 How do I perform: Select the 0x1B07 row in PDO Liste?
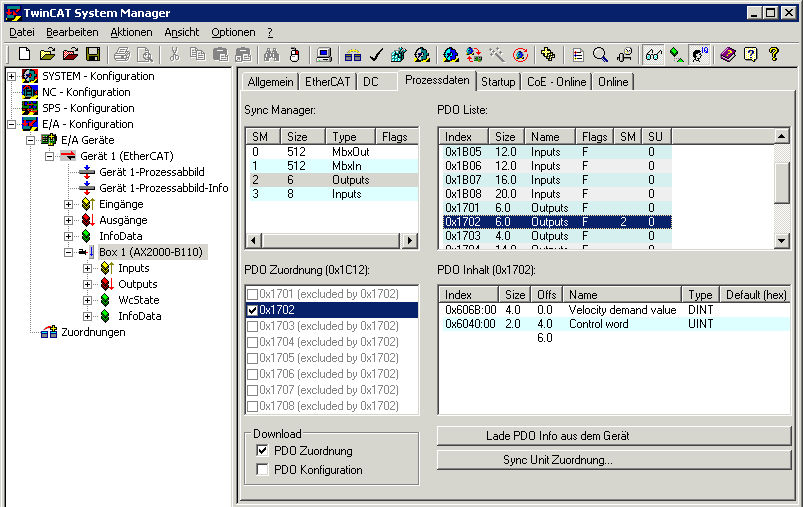(557, 180)
